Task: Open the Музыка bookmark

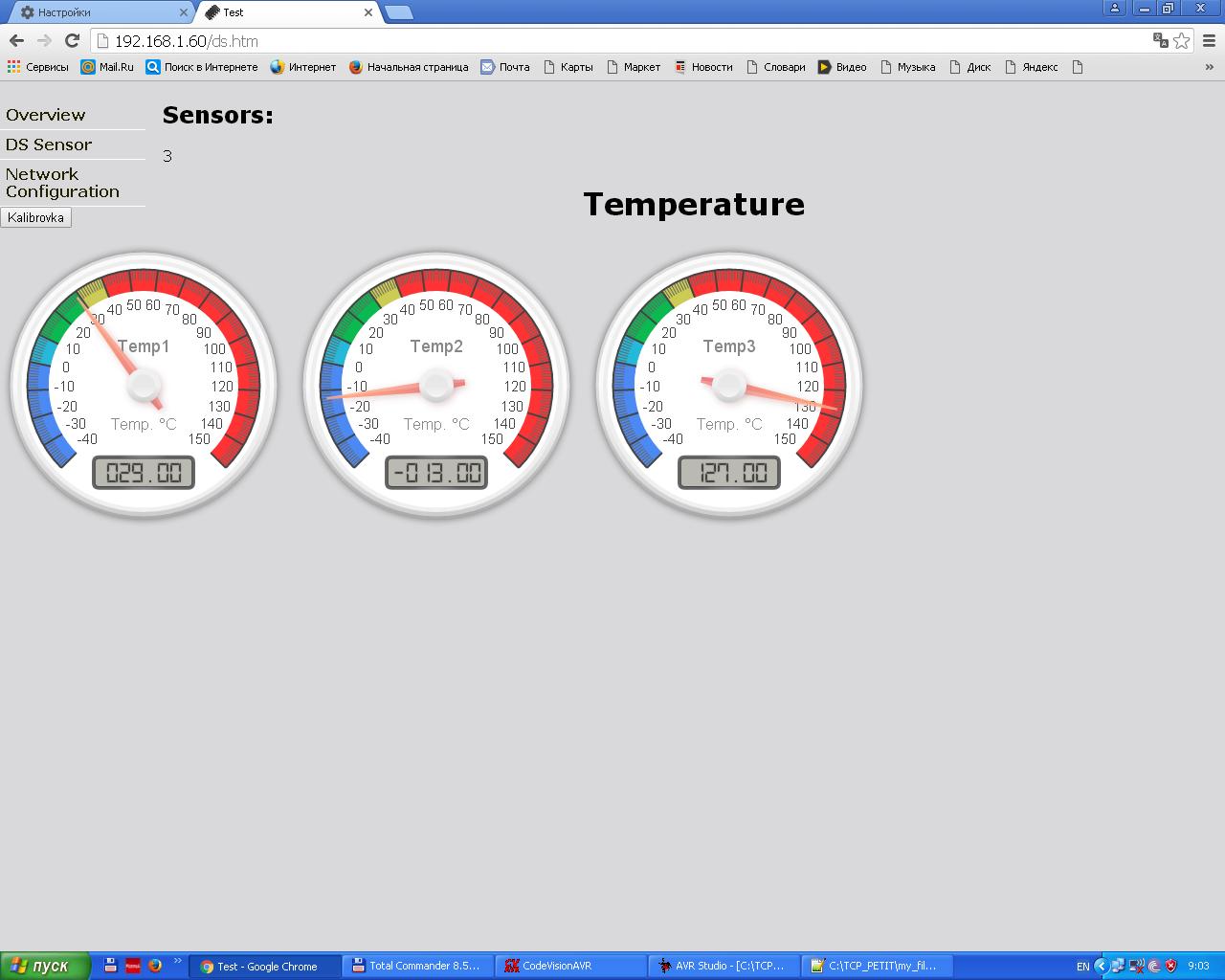Action: click(x=908, y=67)
